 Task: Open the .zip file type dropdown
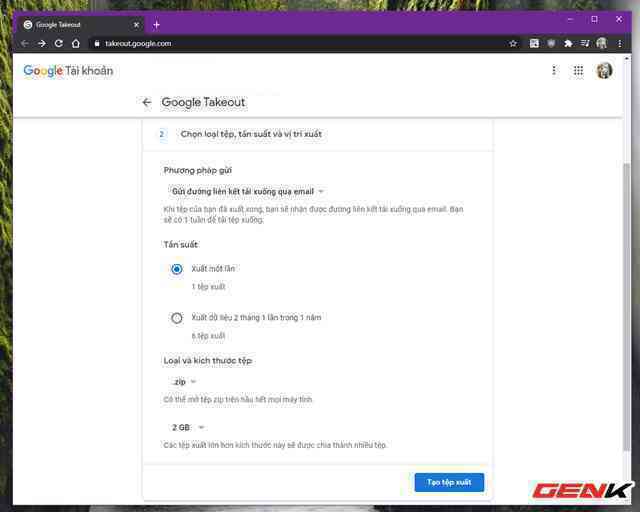pos(184,382)
